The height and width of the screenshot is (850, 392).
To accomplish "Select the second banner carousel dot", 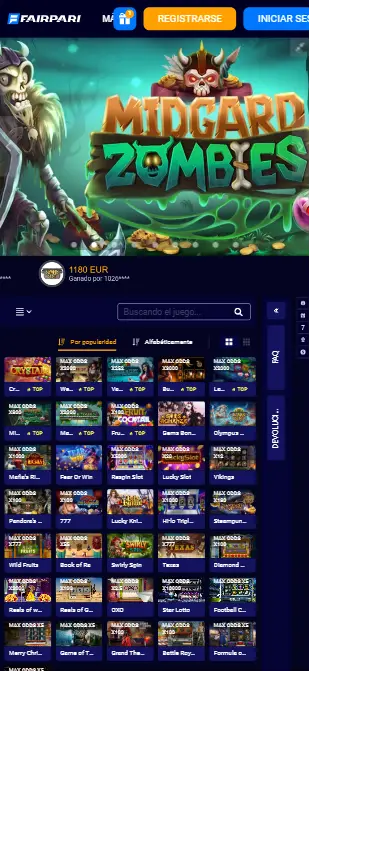I will pos(94,245).
